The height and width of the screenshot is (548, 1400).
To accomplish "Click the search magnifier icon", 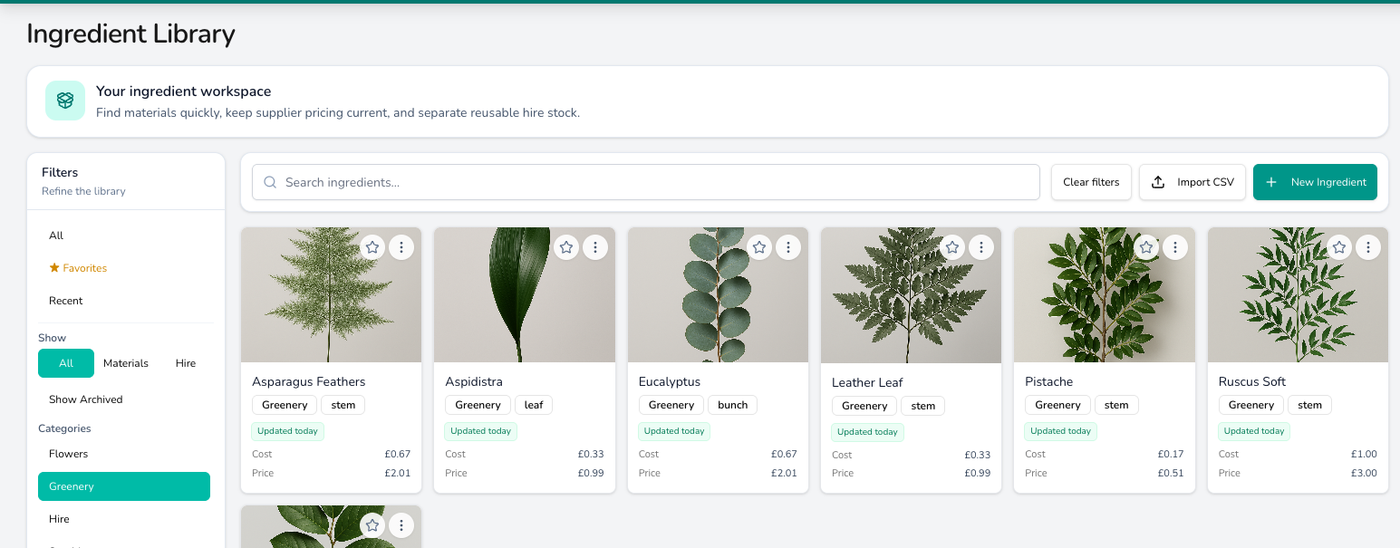I will (270, 182).
